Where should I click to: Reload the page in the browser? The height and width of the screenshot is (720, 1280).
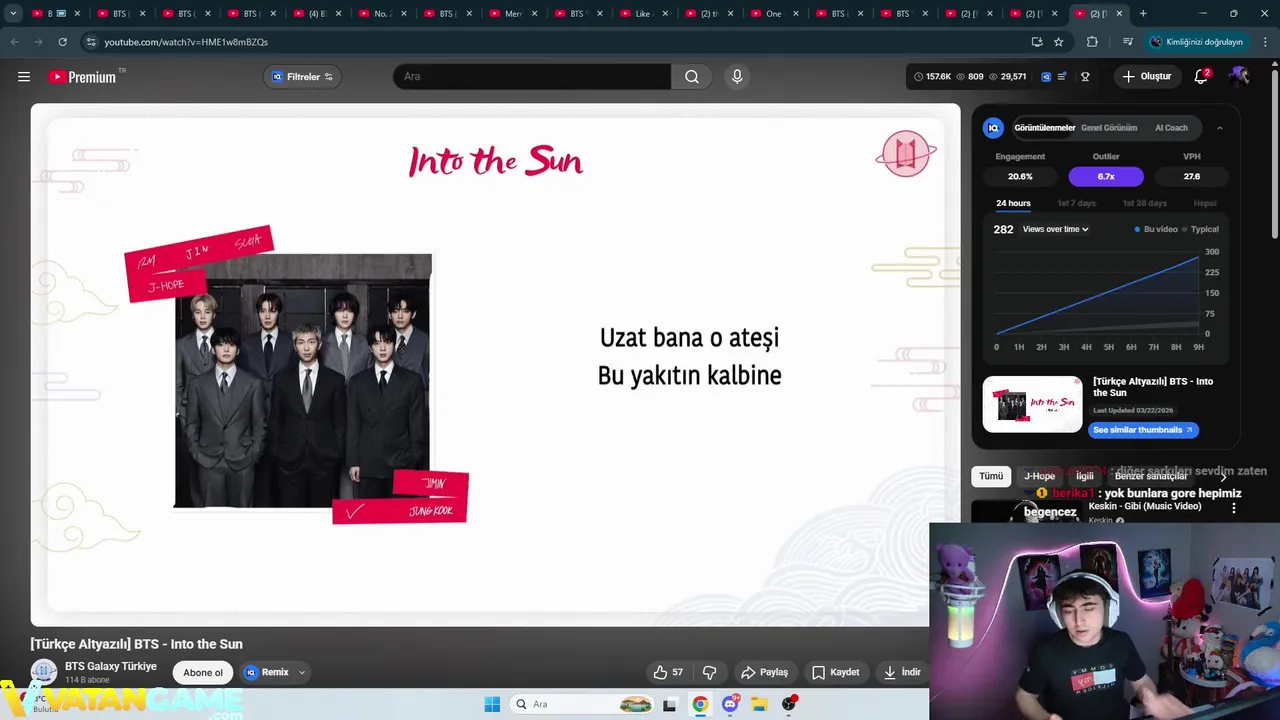(62, 42)
